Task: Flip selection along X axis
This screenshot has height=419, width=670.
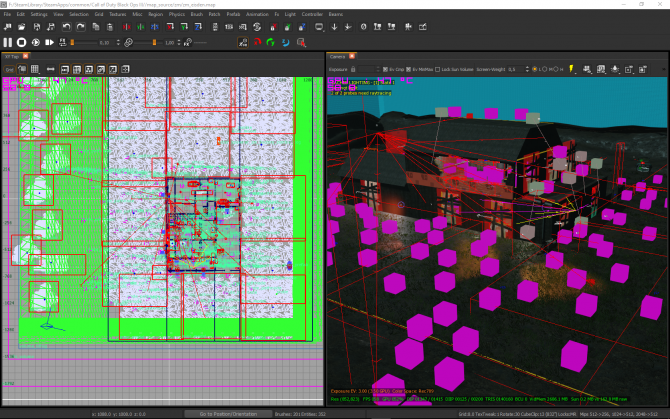Action: point(126,27)
